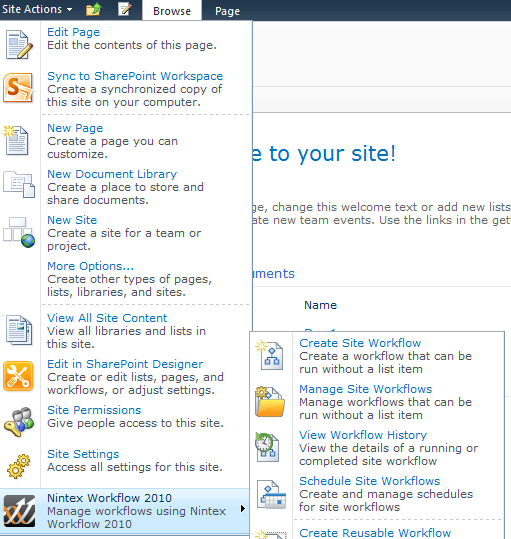Click the Navigate Up folder icon
Screen dimensions: 511x539
coord(94,9)
